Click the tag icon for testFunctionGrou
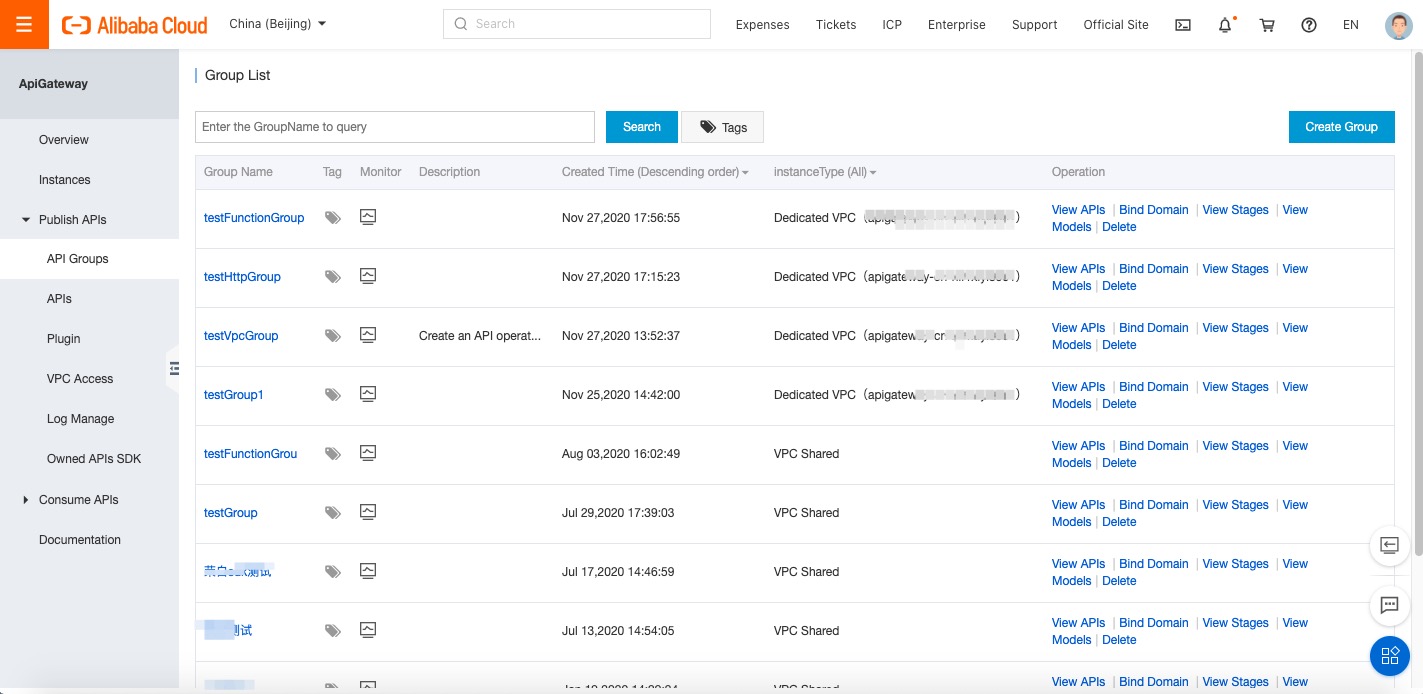Image resolution: width=1423 pixels, height=694 pixels. (333, 453)
